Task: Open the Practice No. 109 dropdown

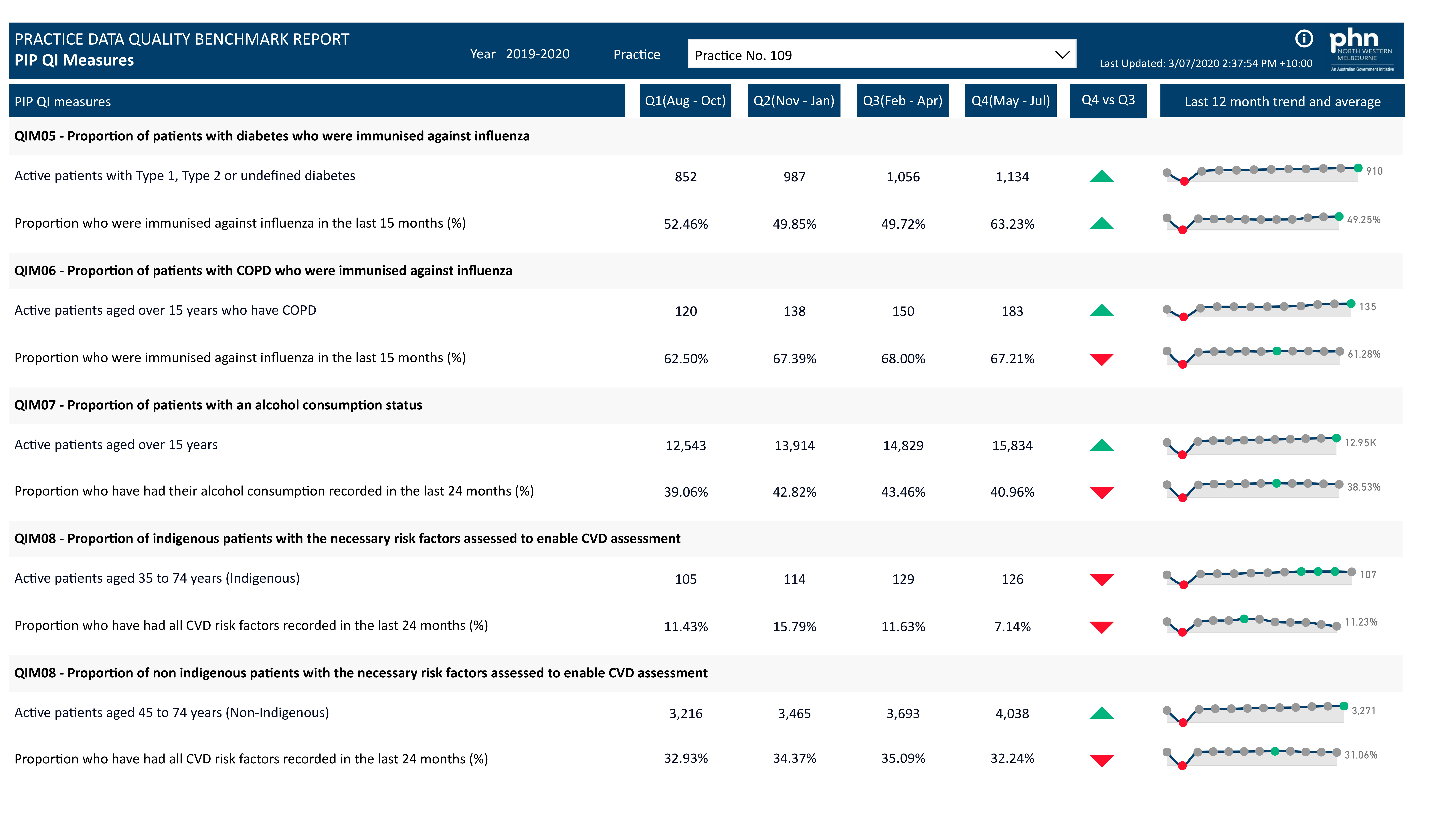Action: 873,55
